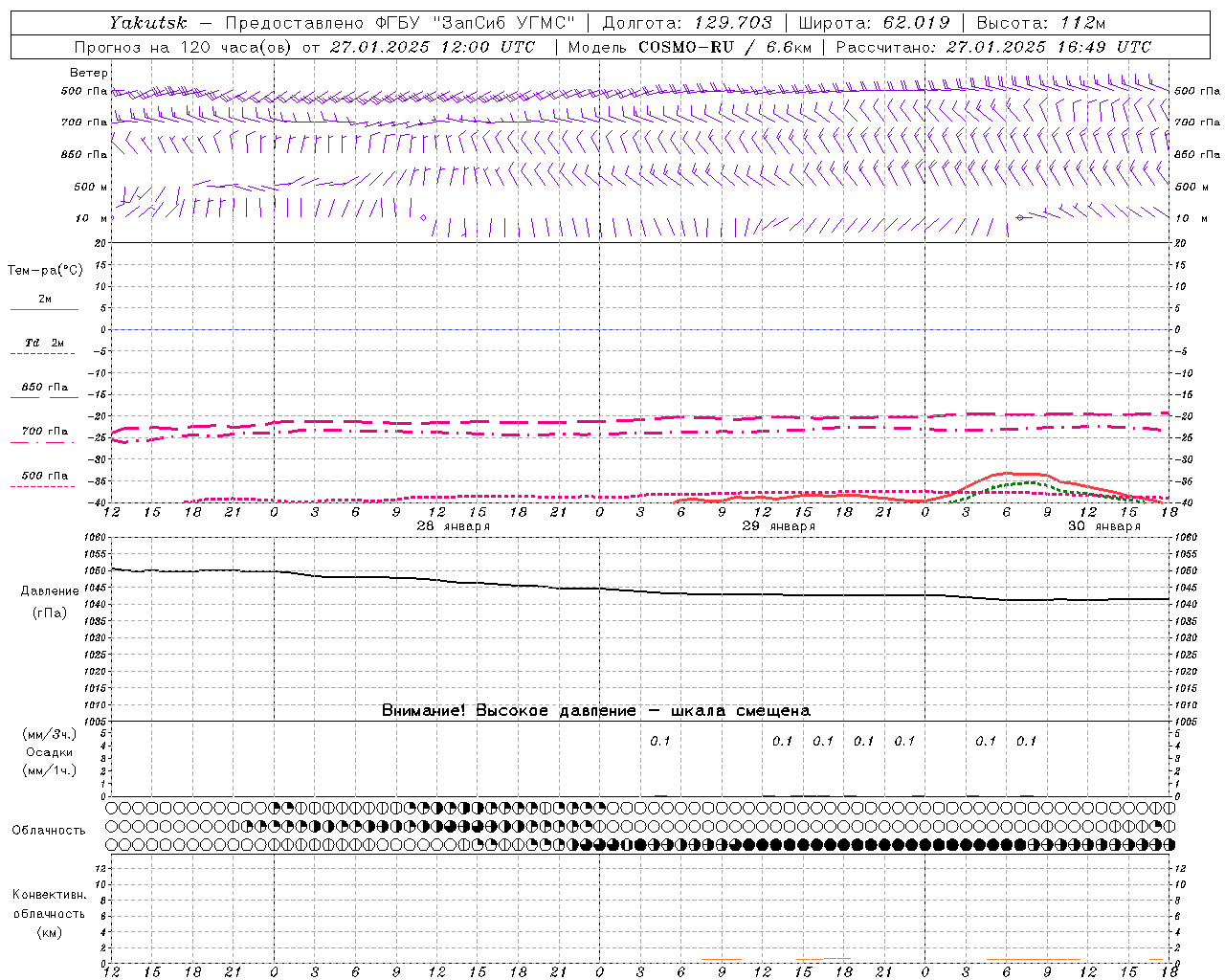Click the 'Td 2м' dew point legend entry
Screen dimensions: 1225x980
[45, 343]
